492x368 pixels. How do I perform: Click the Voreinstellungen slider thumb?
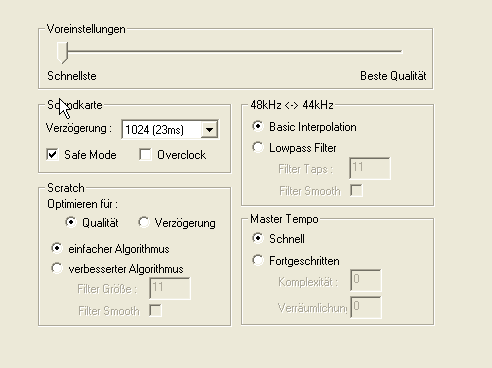(x=62, y=52)
